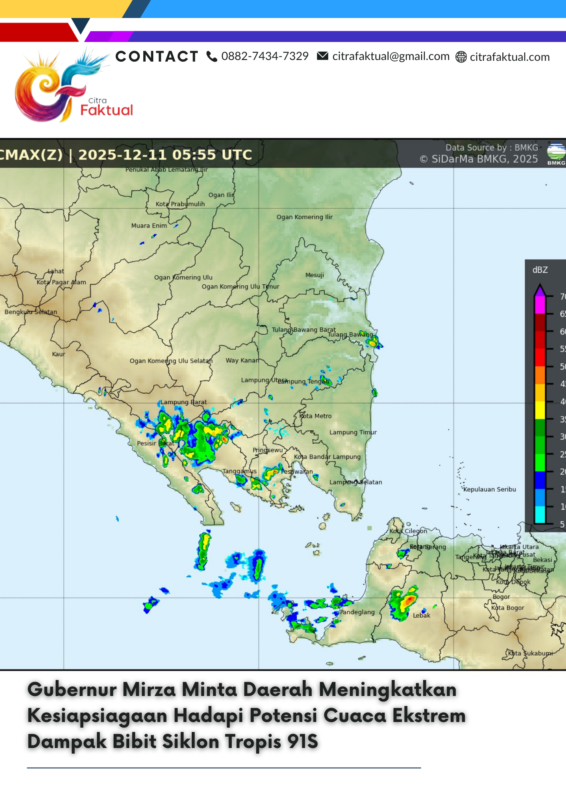Viewport: 566px width, 800px height.
Task: Click the 'Kota Prabumulih' map label
Action: coord(180,204)
